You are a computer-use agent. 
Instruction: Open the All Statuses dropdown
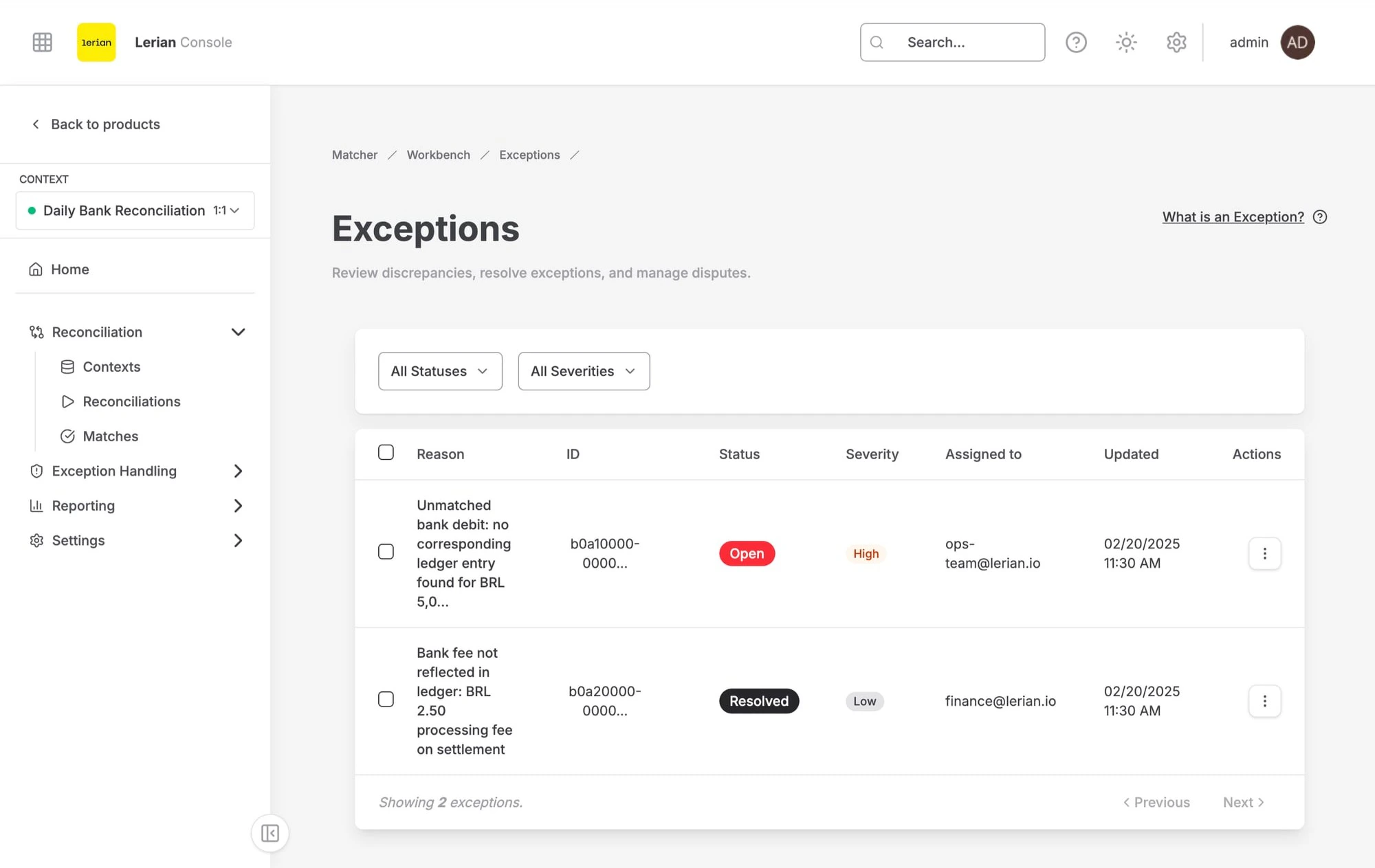click(440, 371)
